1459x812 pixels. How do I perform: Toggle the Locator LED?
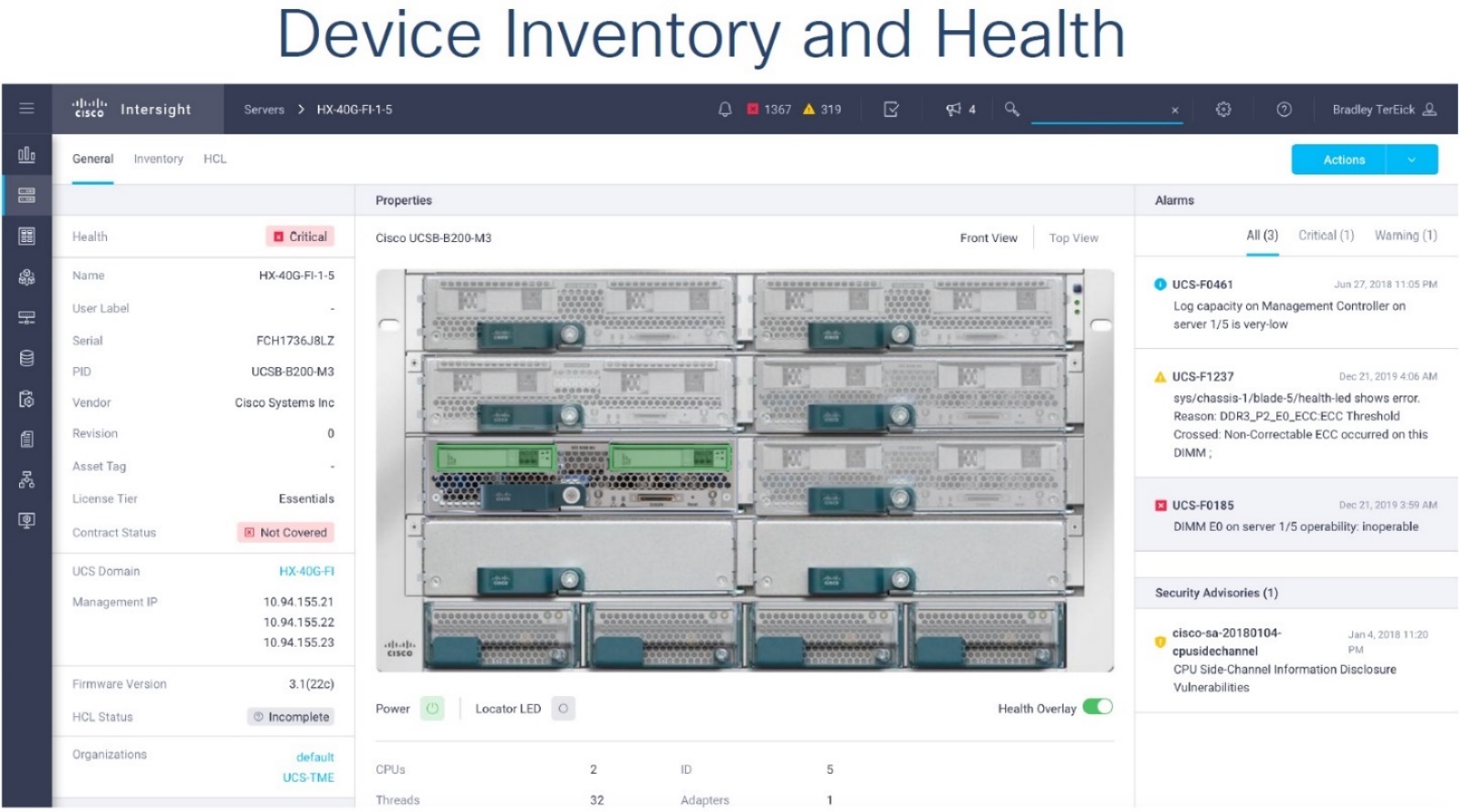[x=564, y=708]
